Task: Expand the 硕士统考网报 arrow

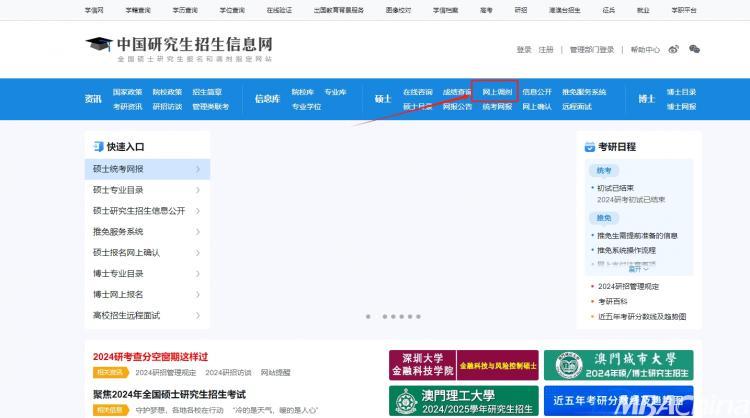Action: click(198, 169)
